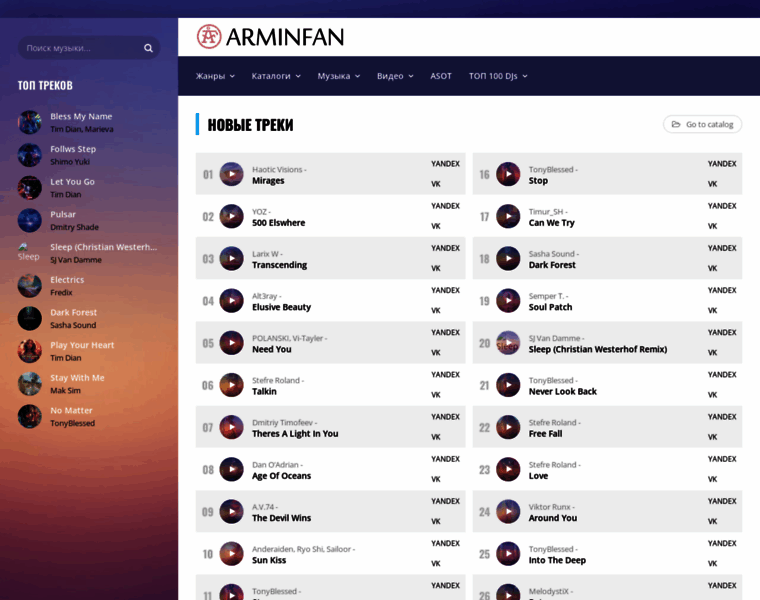Open Bless My Name in top tracks

(81, 116)
